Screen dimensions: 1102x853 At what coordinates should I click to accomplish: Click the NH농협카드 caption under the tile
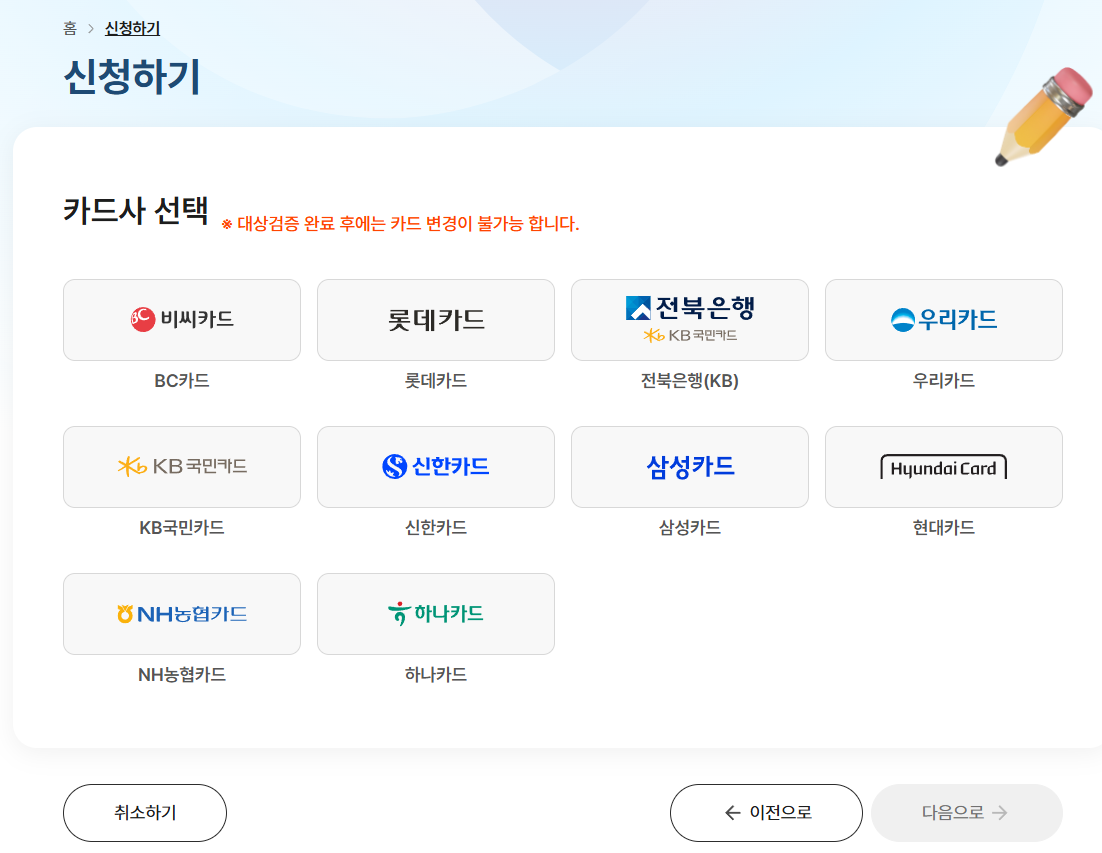[182, 675]
